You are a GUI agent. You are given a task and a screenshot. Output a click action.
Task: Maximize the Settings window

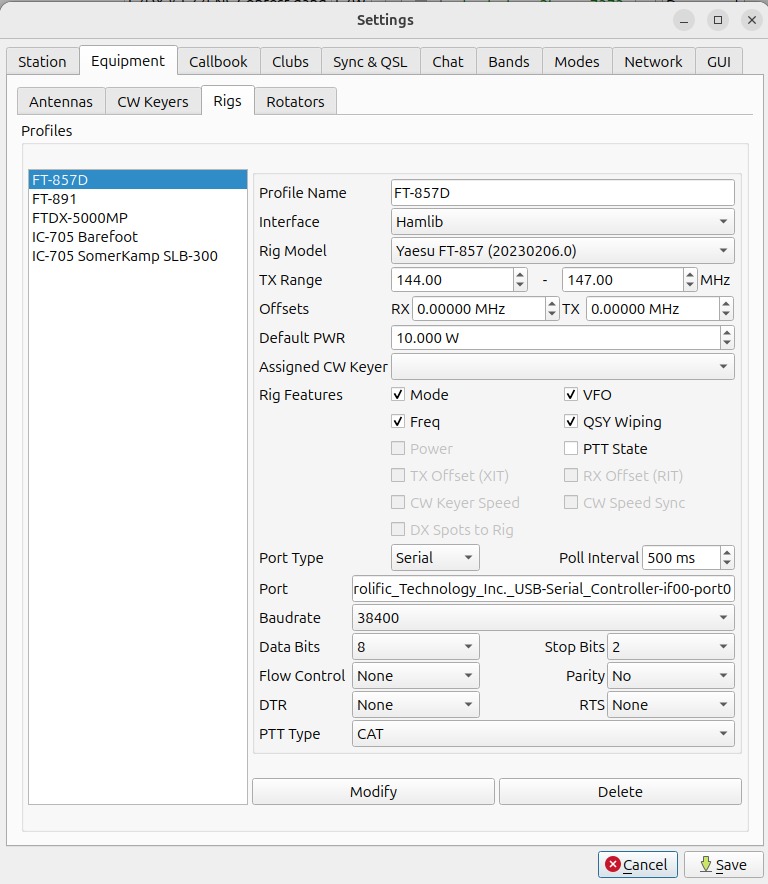(717, 20)
